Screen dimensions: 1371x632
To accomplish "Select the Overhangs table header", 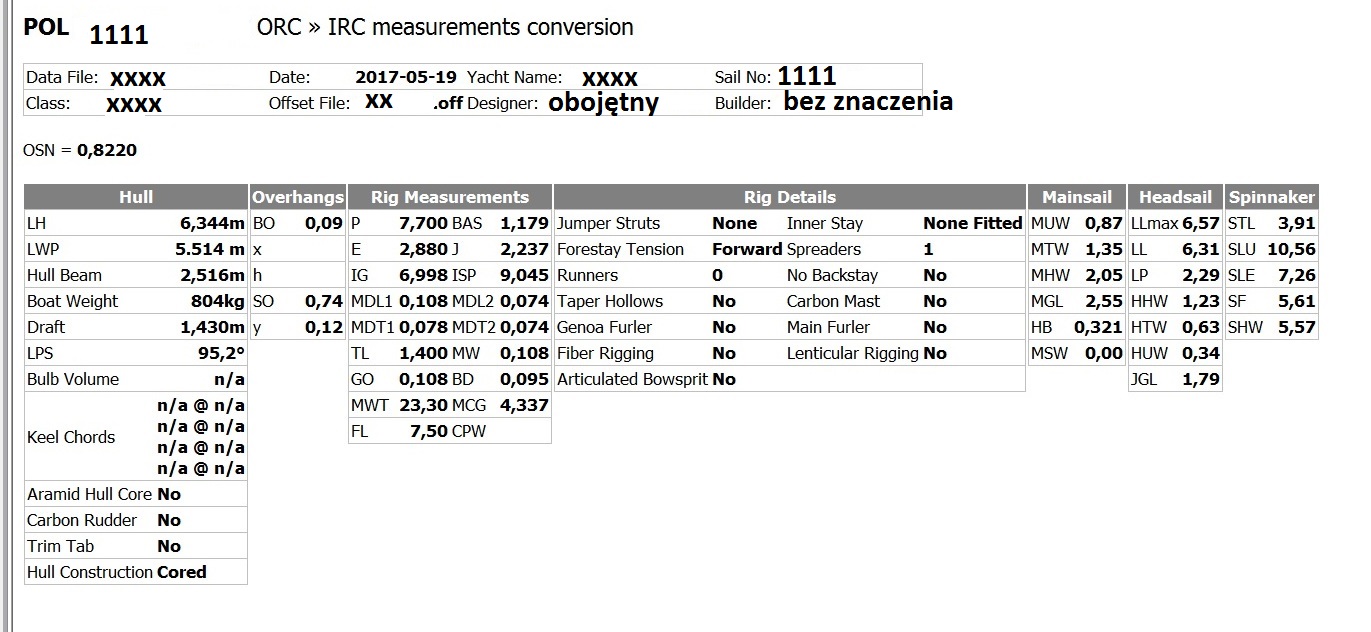I will click(298, 197).
